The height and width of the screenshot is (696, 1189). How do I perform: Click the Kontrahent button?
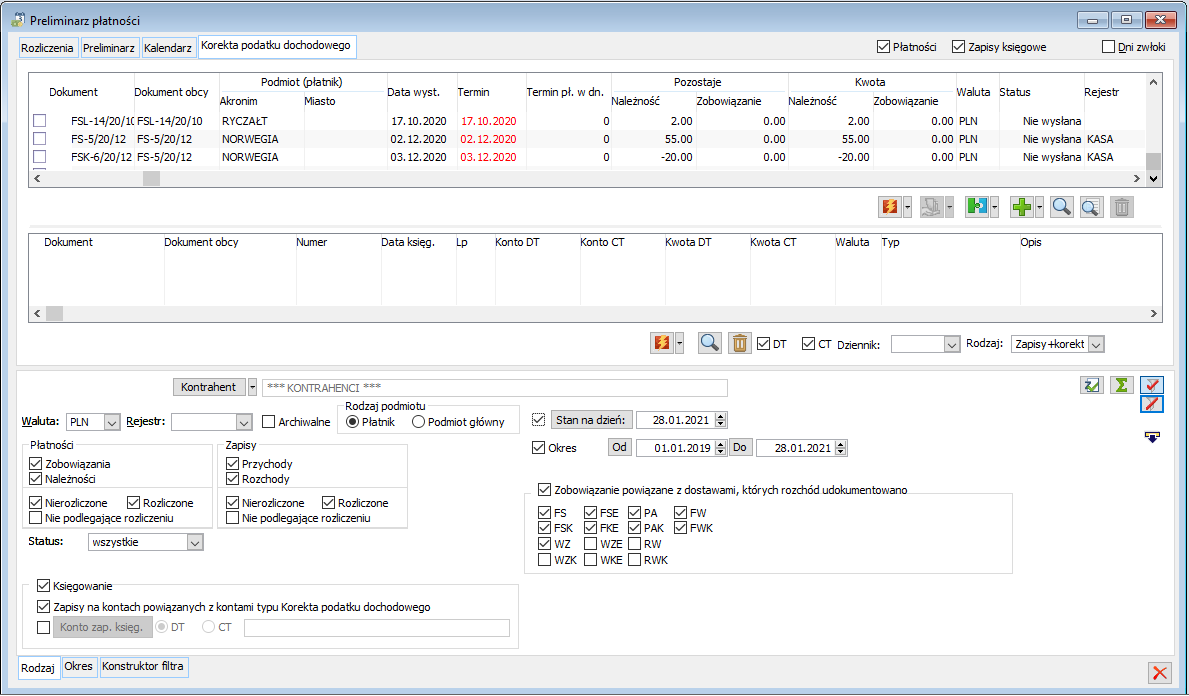(x=209, y=387)
